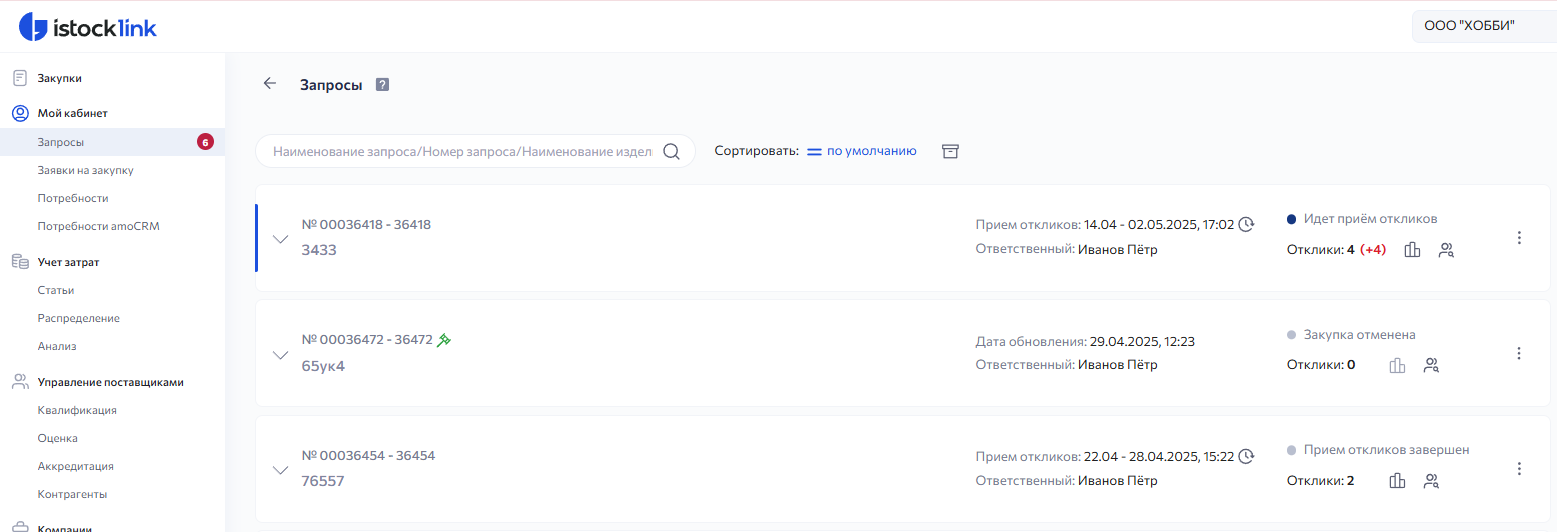Click the search magnifier icon
This screenshot has height=532, width=1557.
[x=672, y=152]
